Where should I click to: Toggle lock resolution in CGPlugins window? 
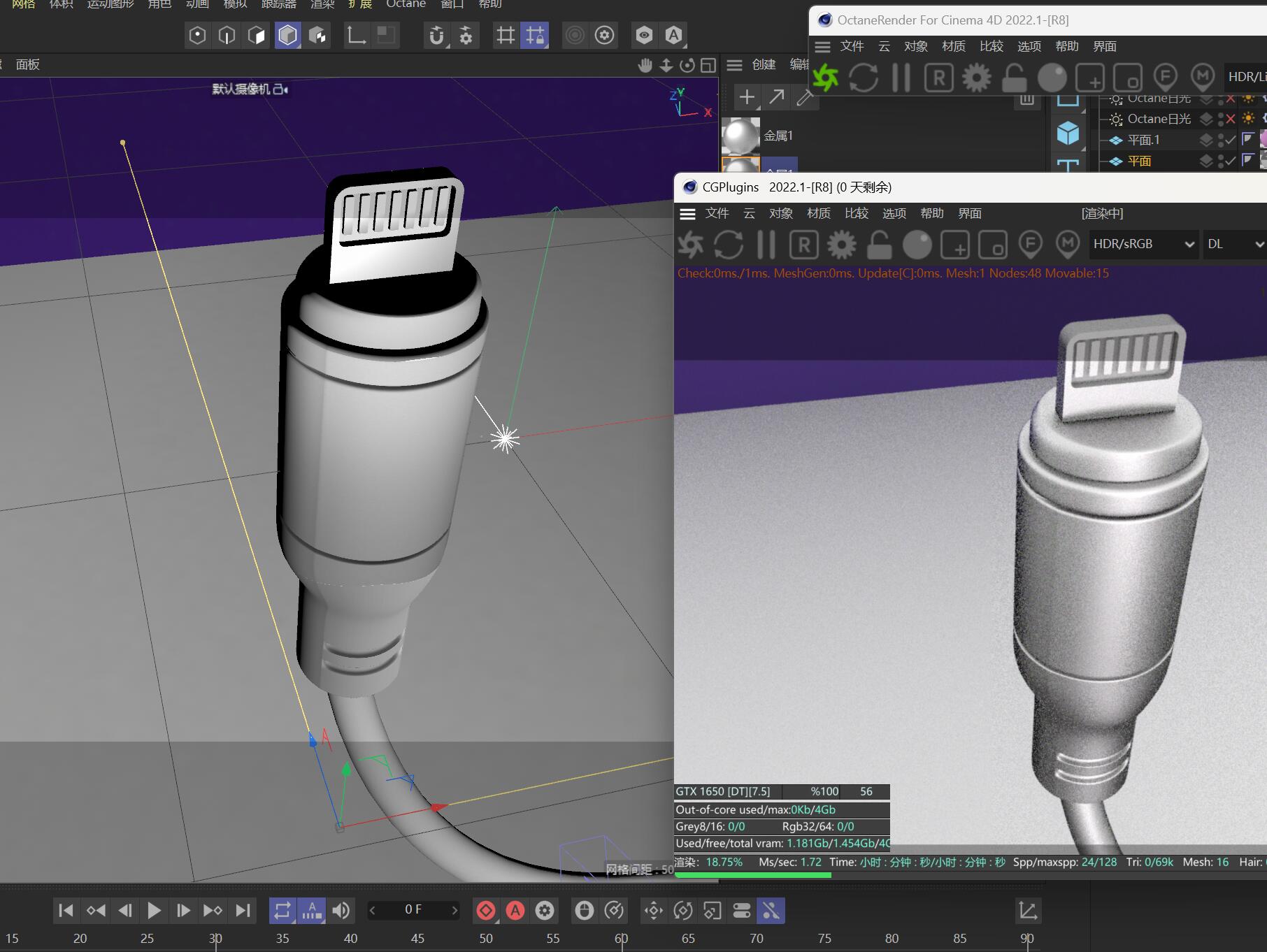pyautogui.click(x=879, y=244)
